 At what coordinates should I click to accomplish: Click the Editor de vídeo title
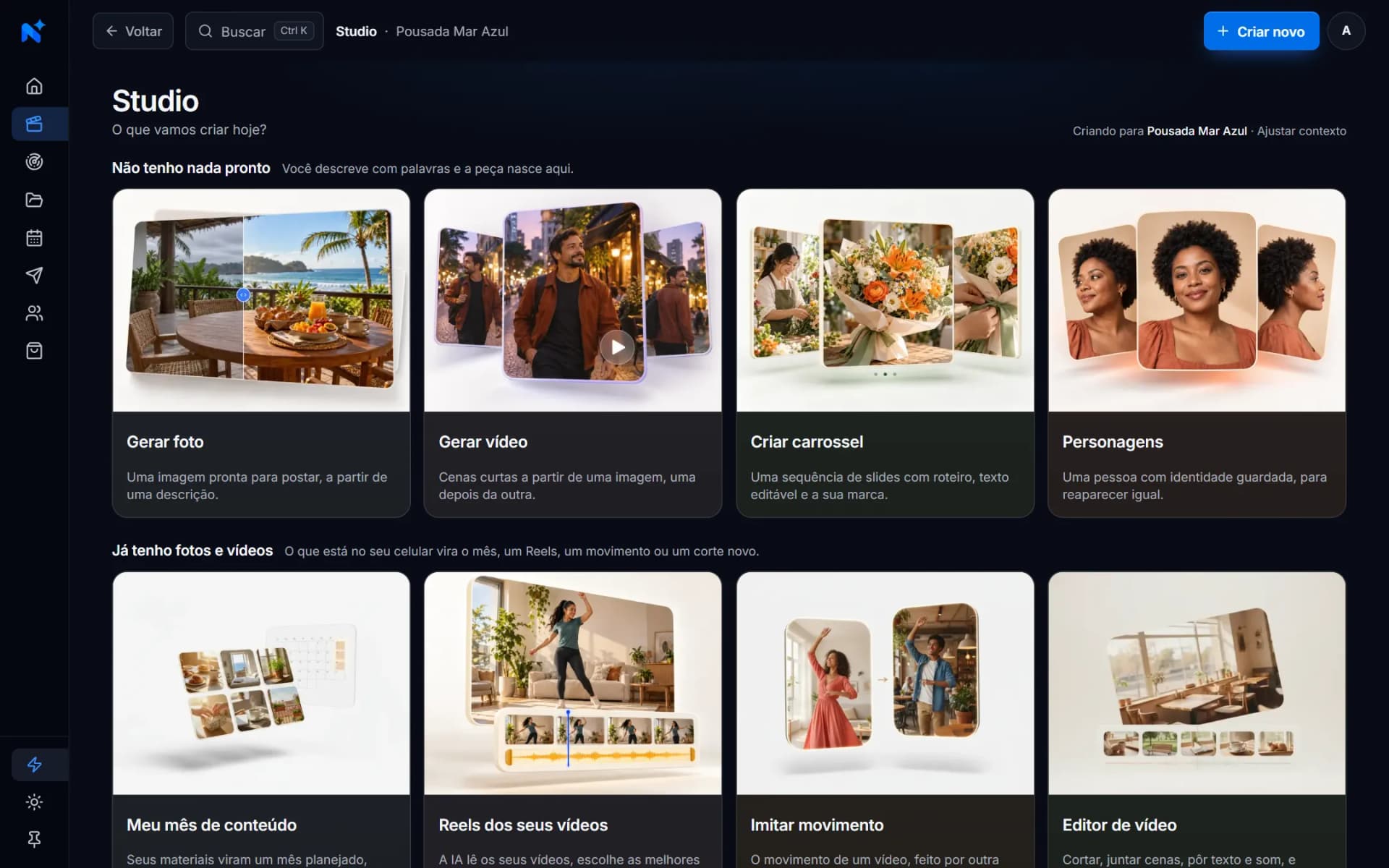[1119, 825]
